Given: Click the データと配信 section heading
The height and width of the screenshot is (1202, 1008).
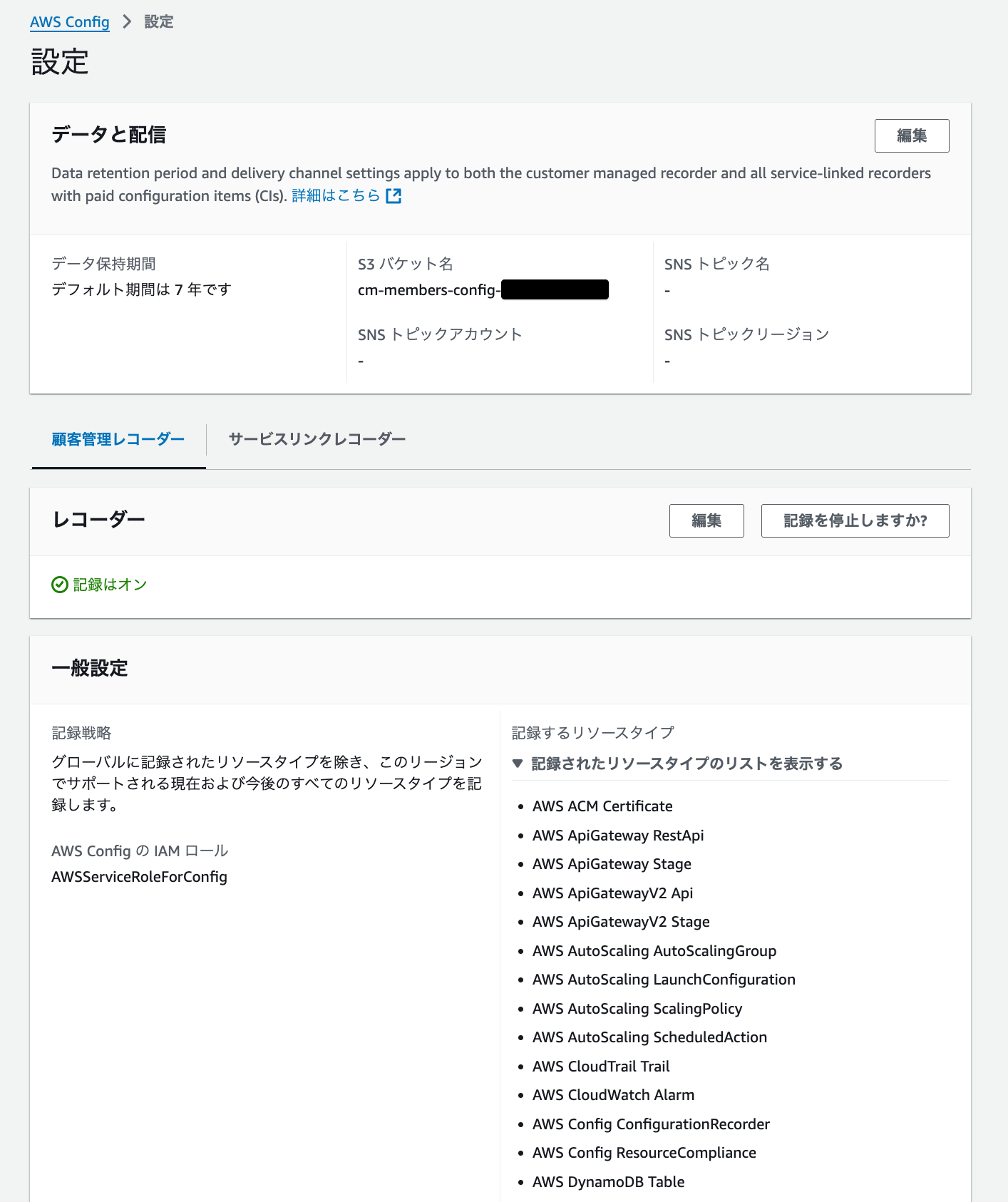Looking at the screenshot, I should (109, 135).
